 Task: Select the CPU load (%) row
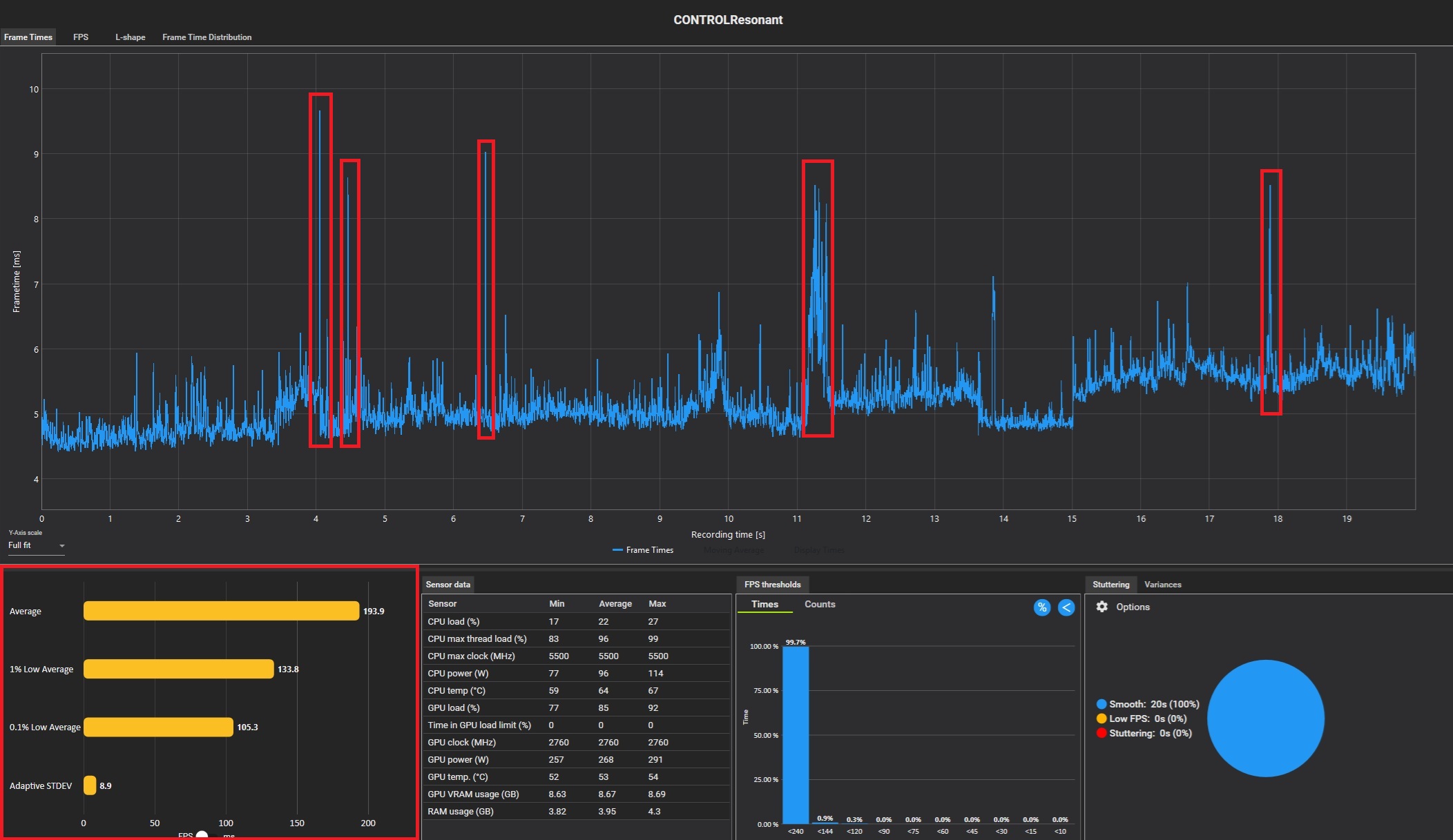[x=577, y=621]
